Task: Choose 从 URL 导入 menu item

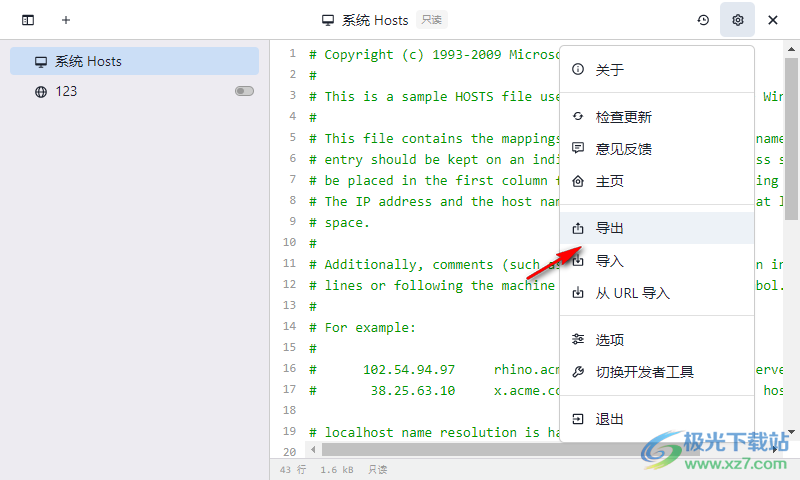Action: [x=657, y=293]
